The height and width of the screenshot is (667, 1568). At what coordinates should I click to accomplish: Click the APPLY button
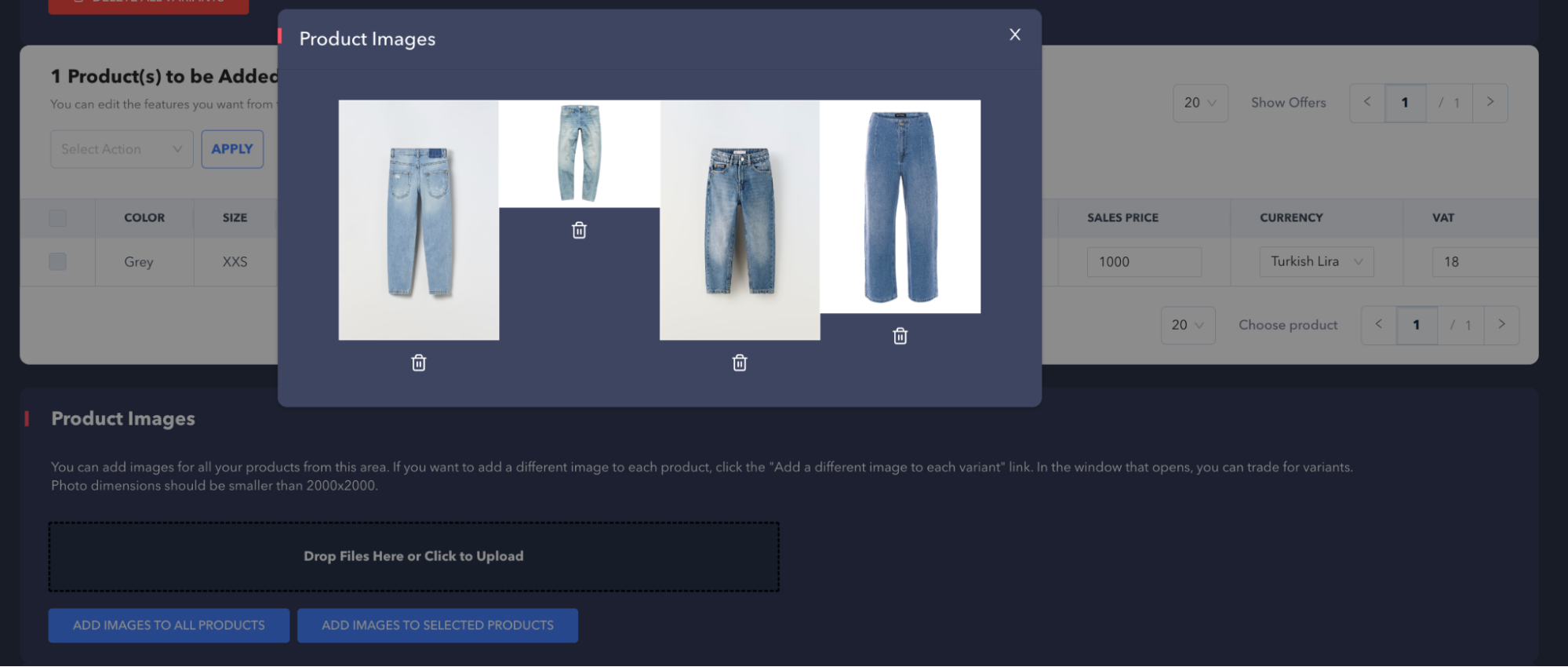tap(232, 149)
